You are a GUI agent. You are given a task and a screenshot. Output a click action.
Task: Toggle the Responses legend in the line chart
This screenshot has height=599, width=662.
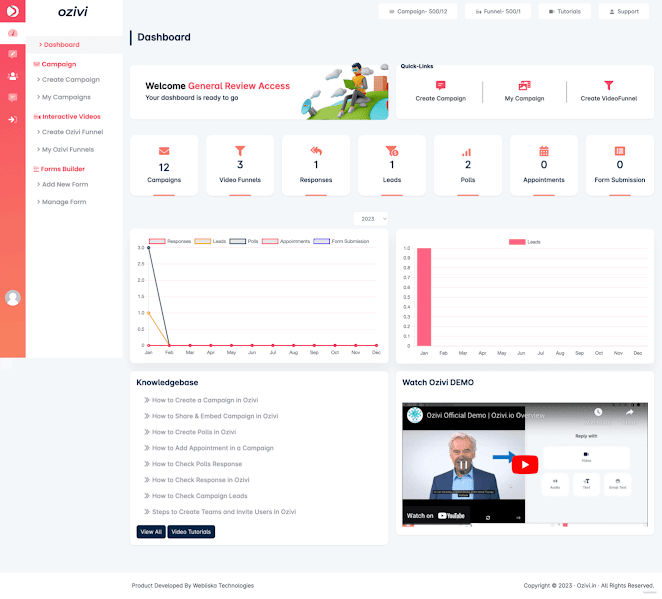tap(170, 241)
